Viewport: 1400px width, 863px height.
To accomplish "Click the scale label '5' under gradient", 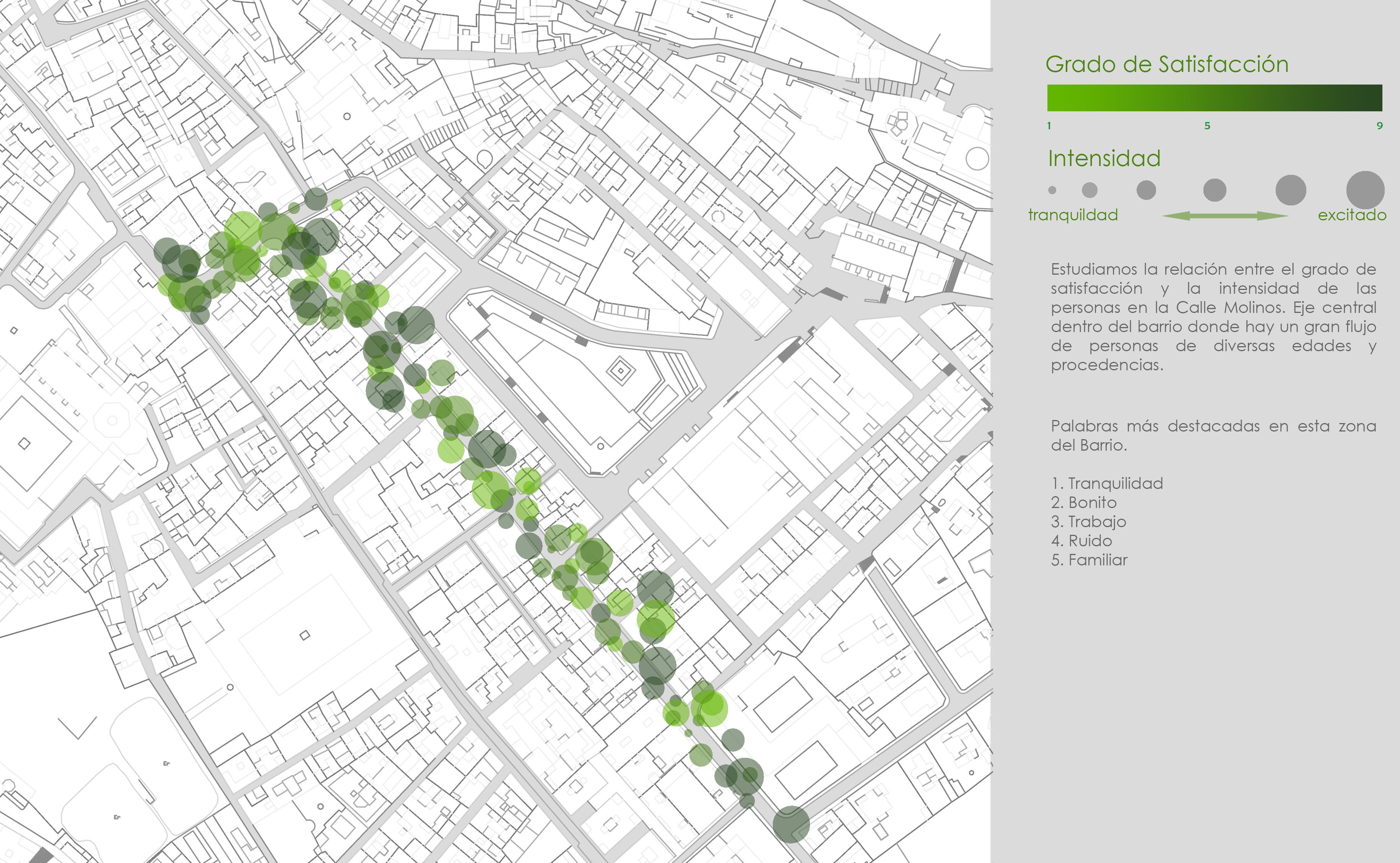I will [x=1207, y=125].
